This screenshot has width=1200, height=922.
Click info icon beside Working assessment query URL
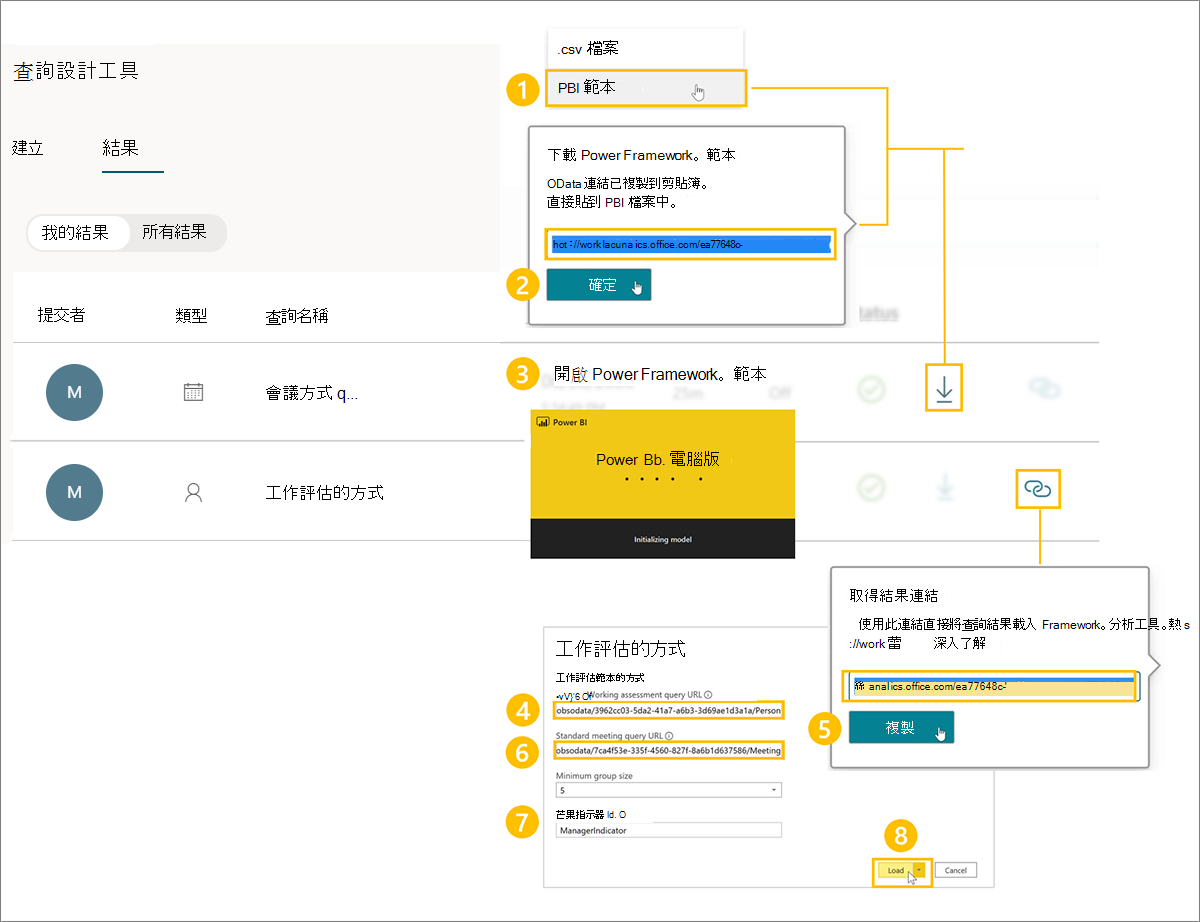[x=708, y=694]
